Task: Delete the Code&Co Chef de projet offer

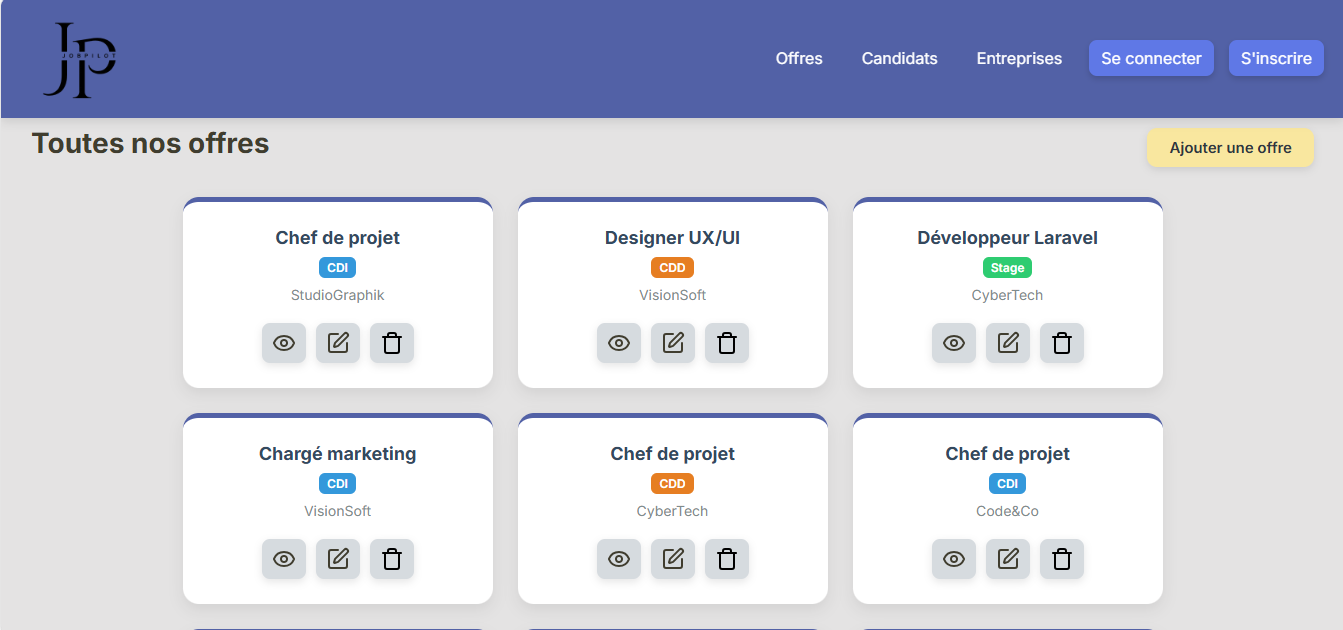Action: pyautogui.click(x=1062, y=559)
